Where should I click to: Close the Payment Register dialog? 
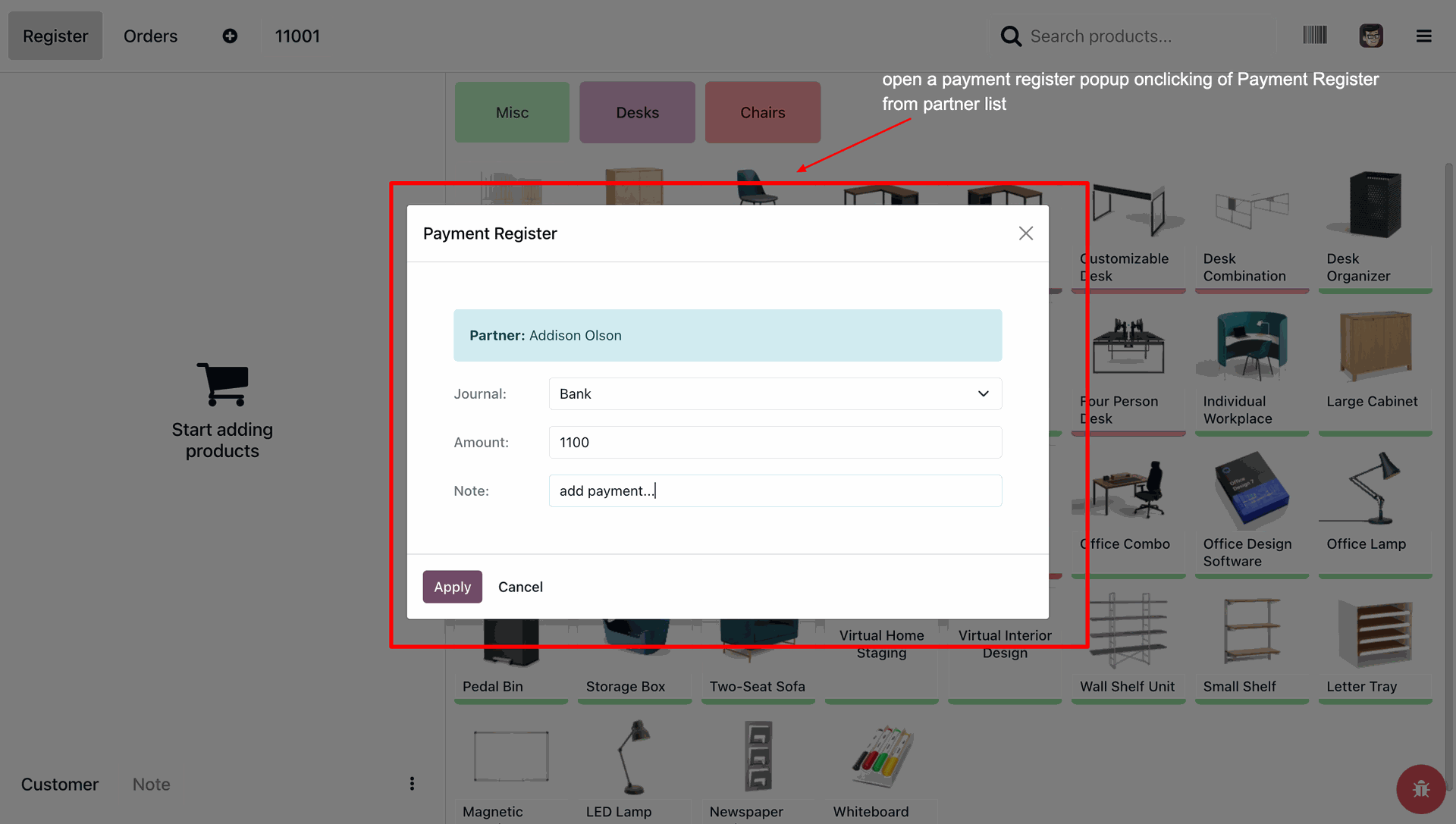[1025, 233]
